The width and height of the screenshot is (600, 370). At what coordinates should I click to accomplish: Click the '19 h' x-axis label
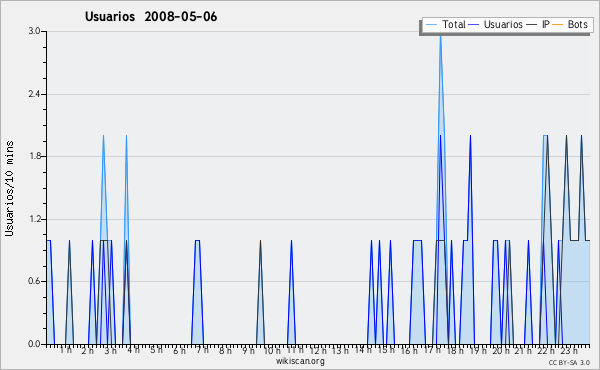[478, 350]
